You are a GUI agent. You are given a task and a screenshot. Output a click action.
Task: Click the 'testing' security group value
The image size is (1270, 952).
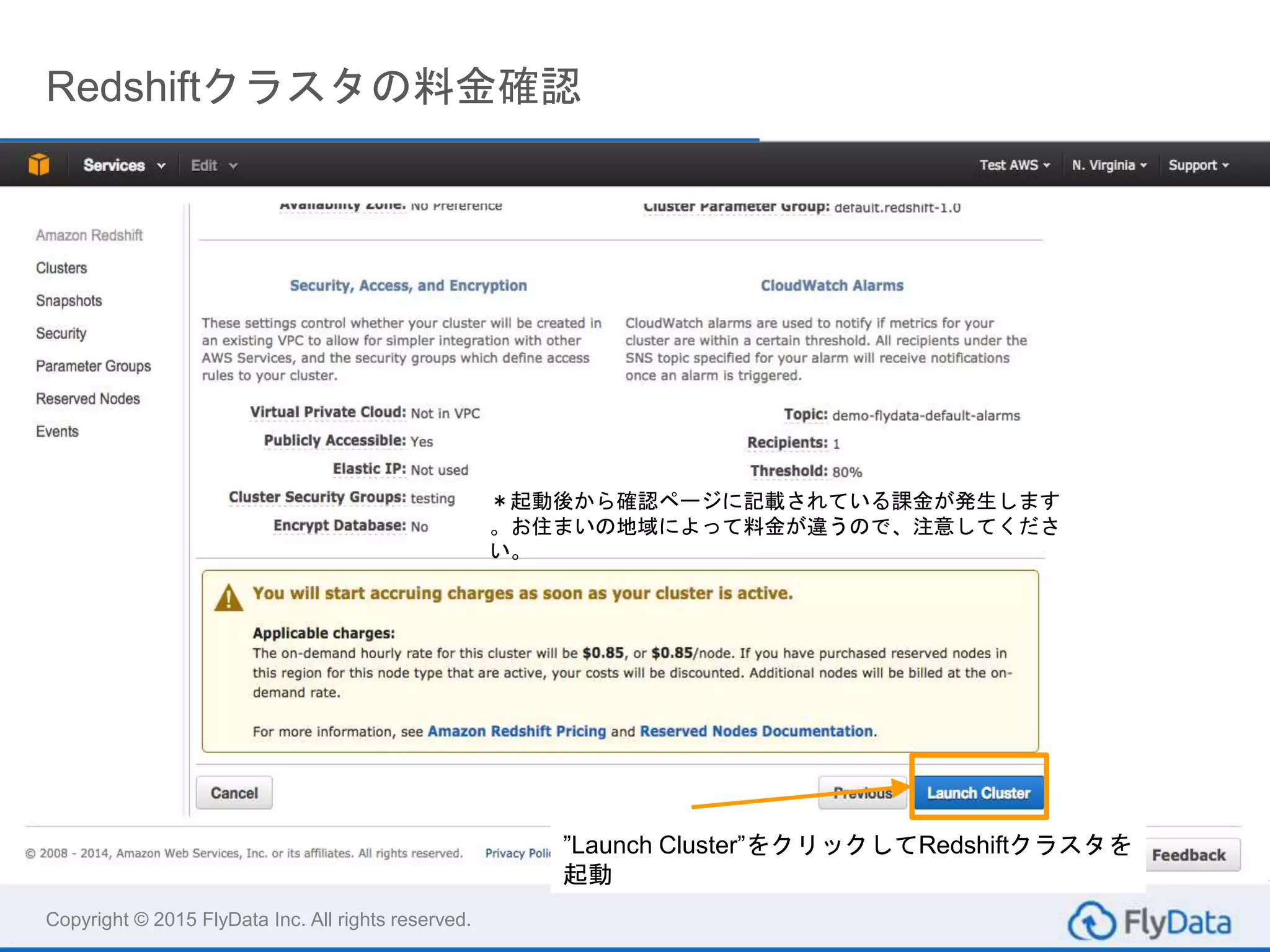pyautogui.click(x=432, y=498)
